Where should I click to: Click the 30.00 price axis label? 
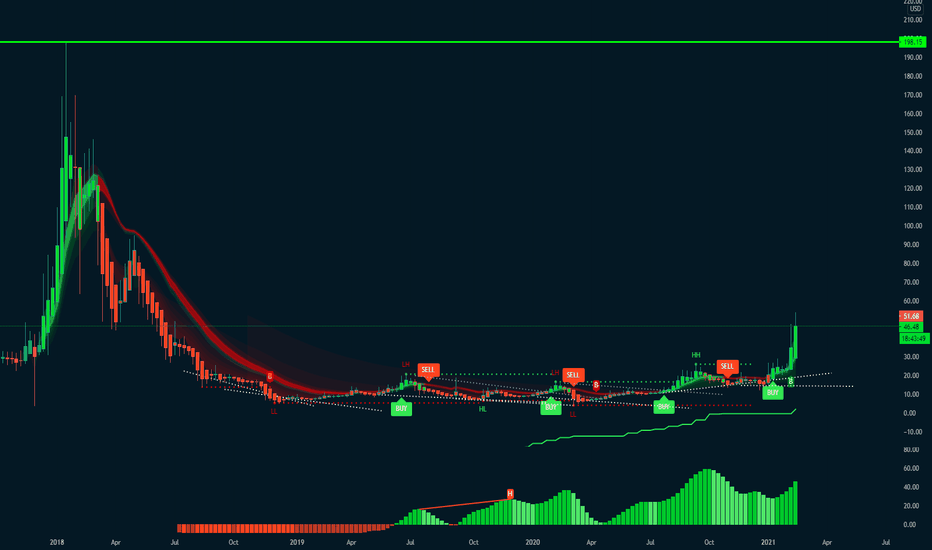coord(912,357)
